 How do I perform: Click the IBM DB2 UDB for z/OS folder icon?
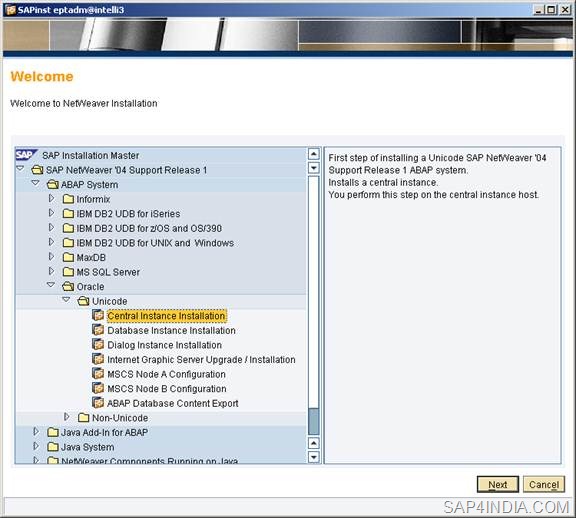pyautogui.click(x=68, y=228)
